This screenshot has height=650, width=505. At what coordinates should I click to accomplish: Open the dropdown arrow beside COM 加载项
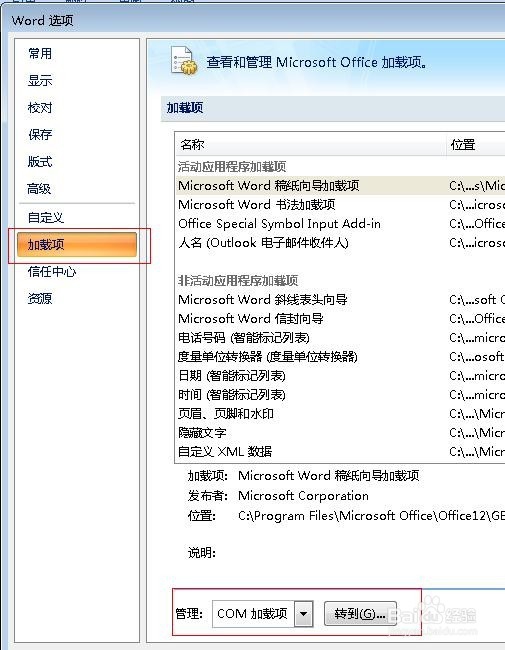coord(303,614)
